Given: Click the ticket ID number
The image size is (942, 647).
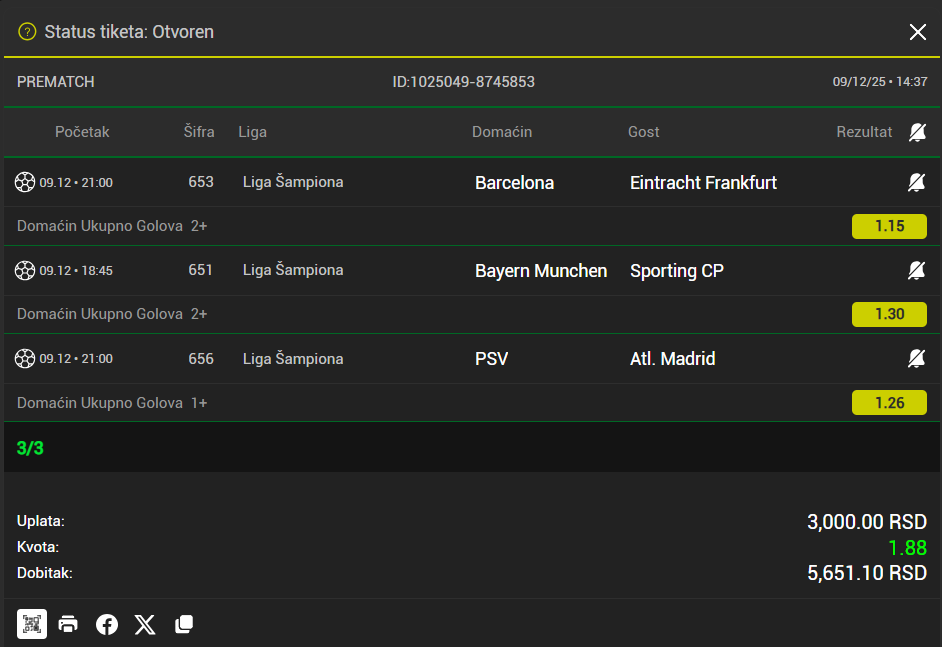Looking at the screenshot, I should coord(464,82).
